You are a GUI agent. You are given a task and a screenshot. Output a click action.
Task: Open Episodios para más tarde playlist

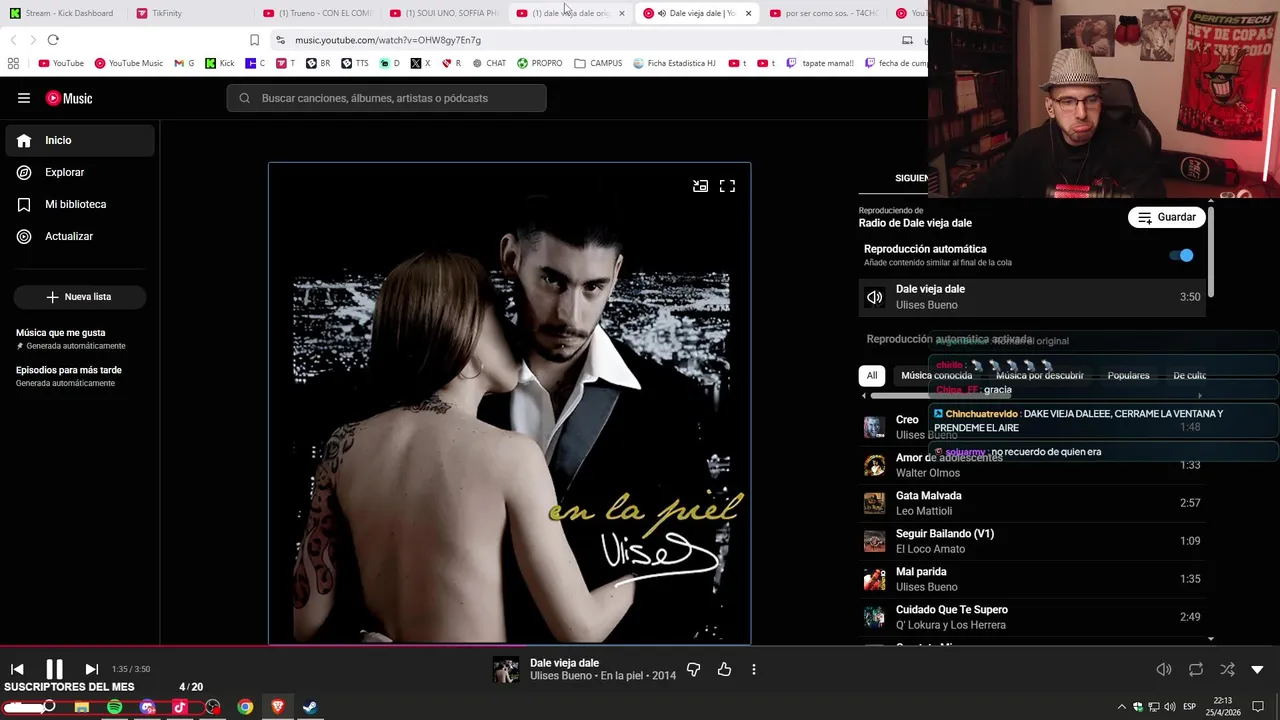[x=80, y=376]
